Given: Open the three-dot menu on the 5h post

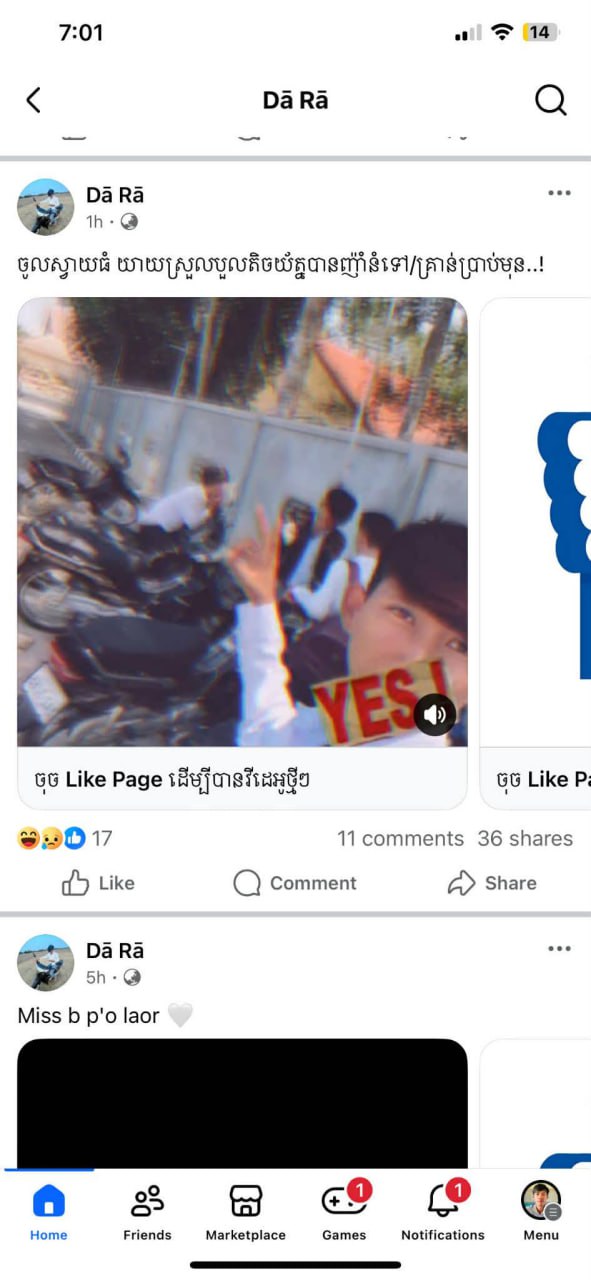Looking at the screenshot, I should click(559, 949).
